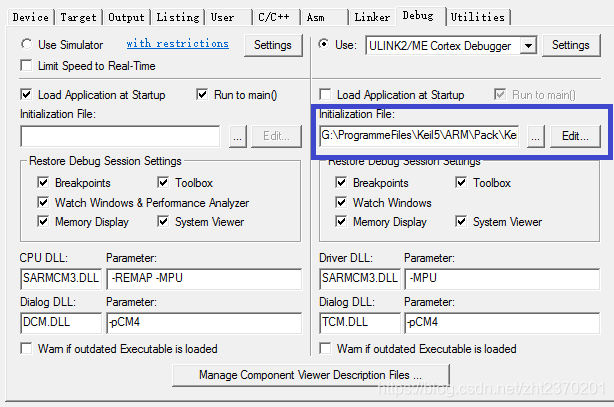The image size is (614, 407).
Task: Uncheck debugger Toolbox checkbox
Action: 461,182
